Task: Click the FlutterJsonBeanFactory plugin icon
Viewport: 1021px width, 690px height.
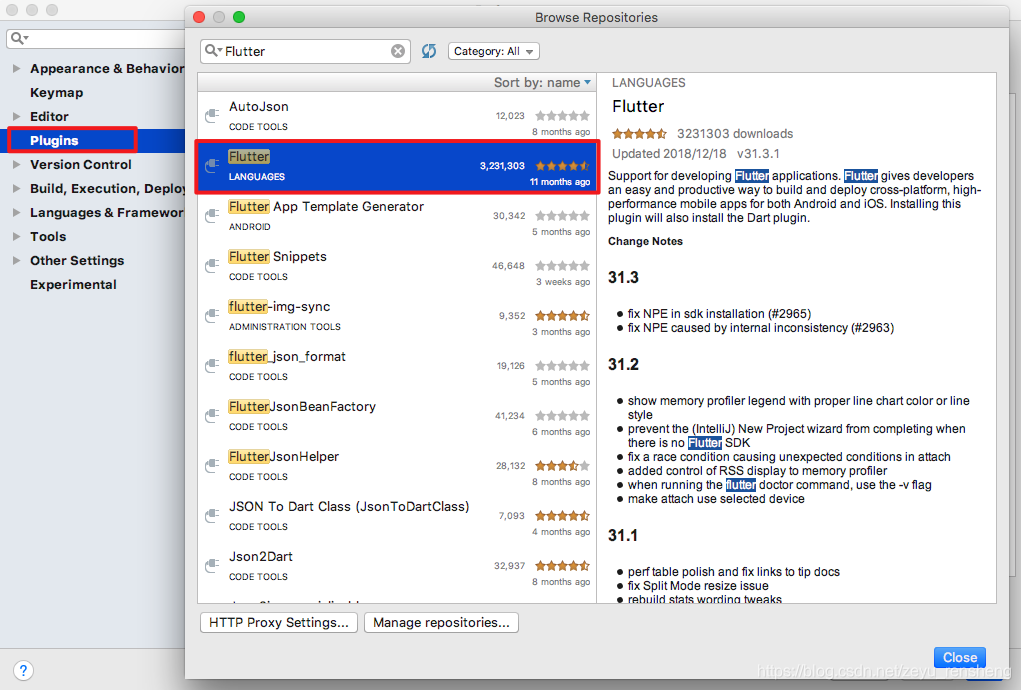Action: point(212,415)
